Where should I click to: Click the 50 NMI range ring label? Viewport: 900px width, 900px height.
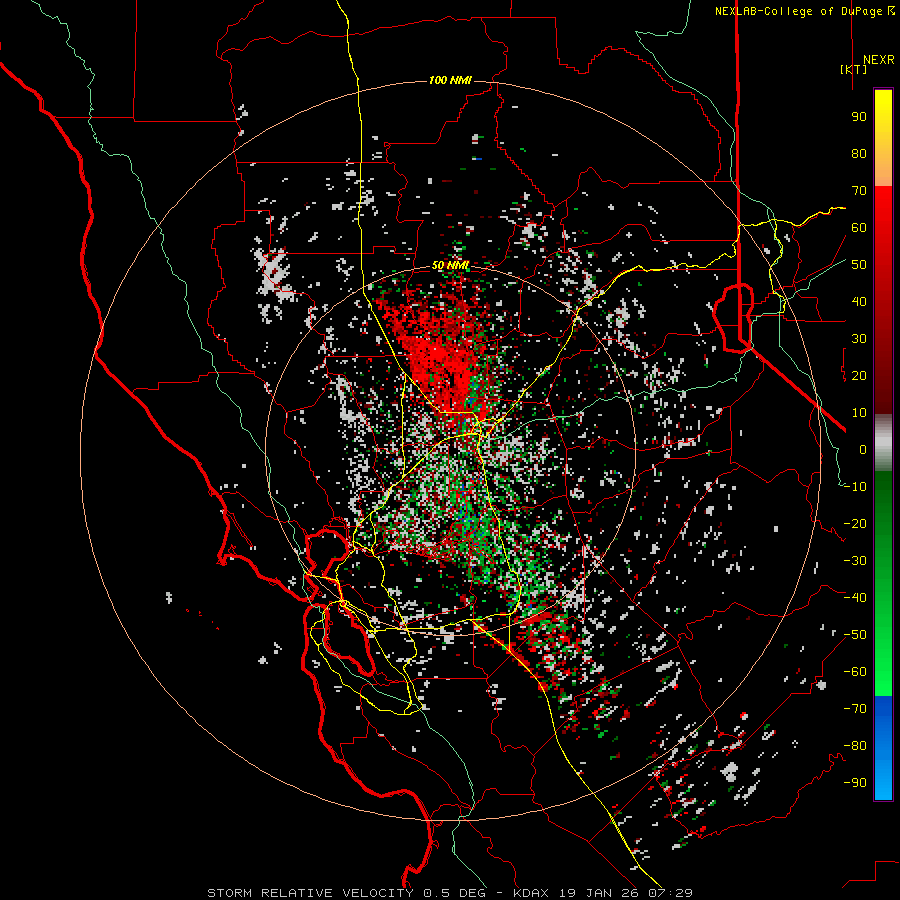[450, 266]
